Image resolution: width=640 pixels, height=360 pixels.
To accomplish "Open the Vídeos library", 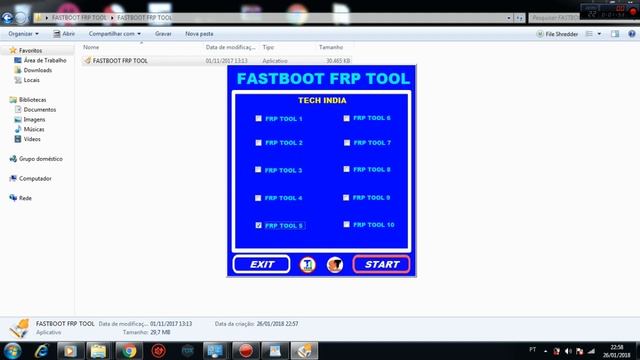I will point(27,139).
